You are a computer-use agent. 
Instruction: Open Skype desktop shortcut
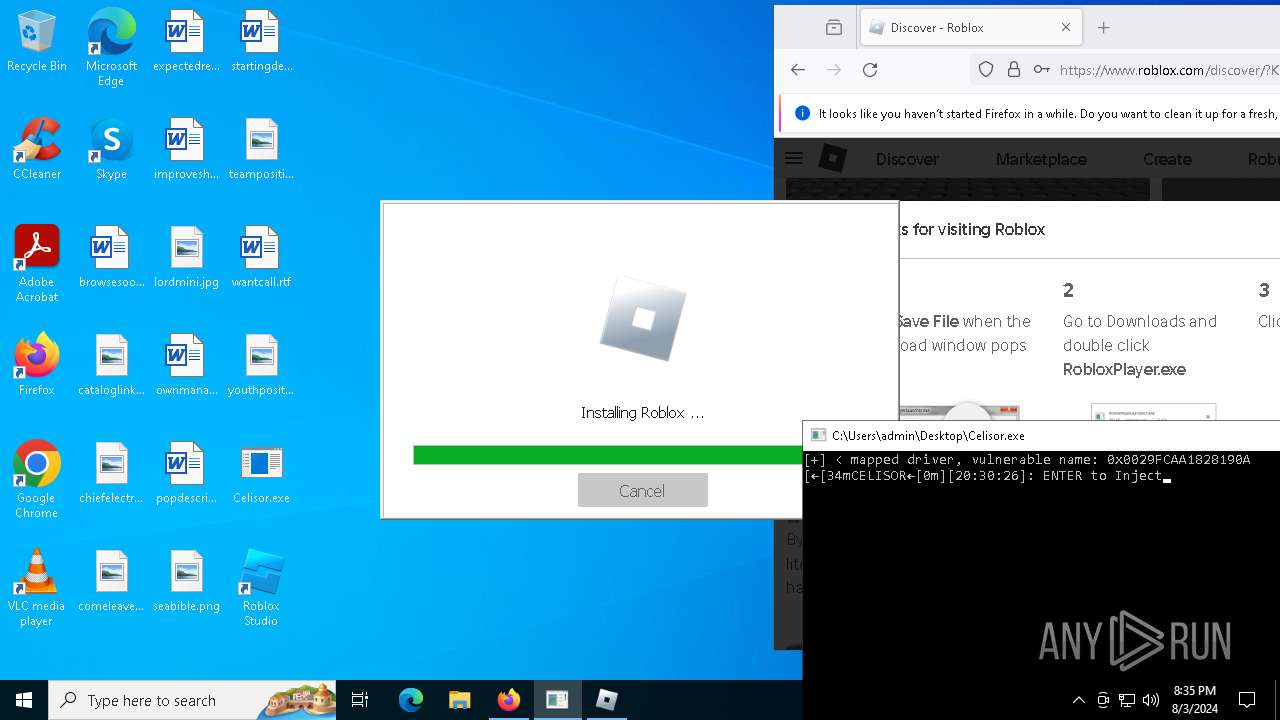pos(111,150)
